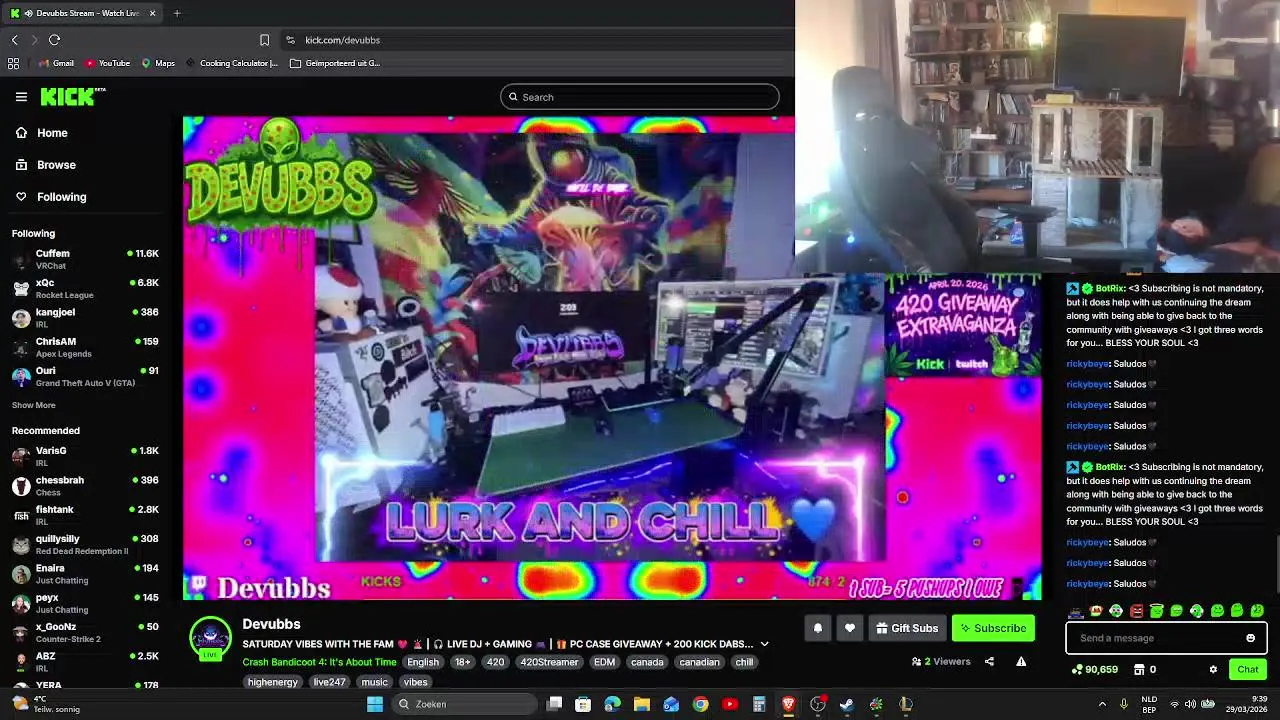Open Devubbs channel avatar

(210, 638)
